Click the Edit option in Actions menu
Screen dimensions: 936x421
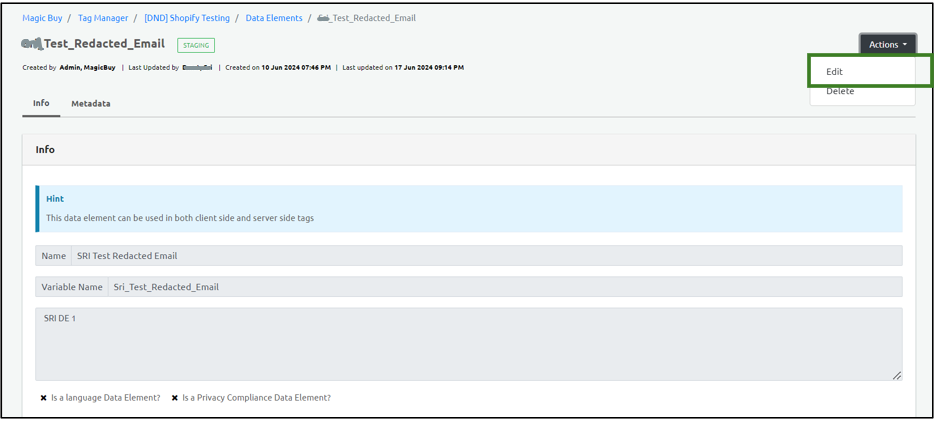click(834, 72)
